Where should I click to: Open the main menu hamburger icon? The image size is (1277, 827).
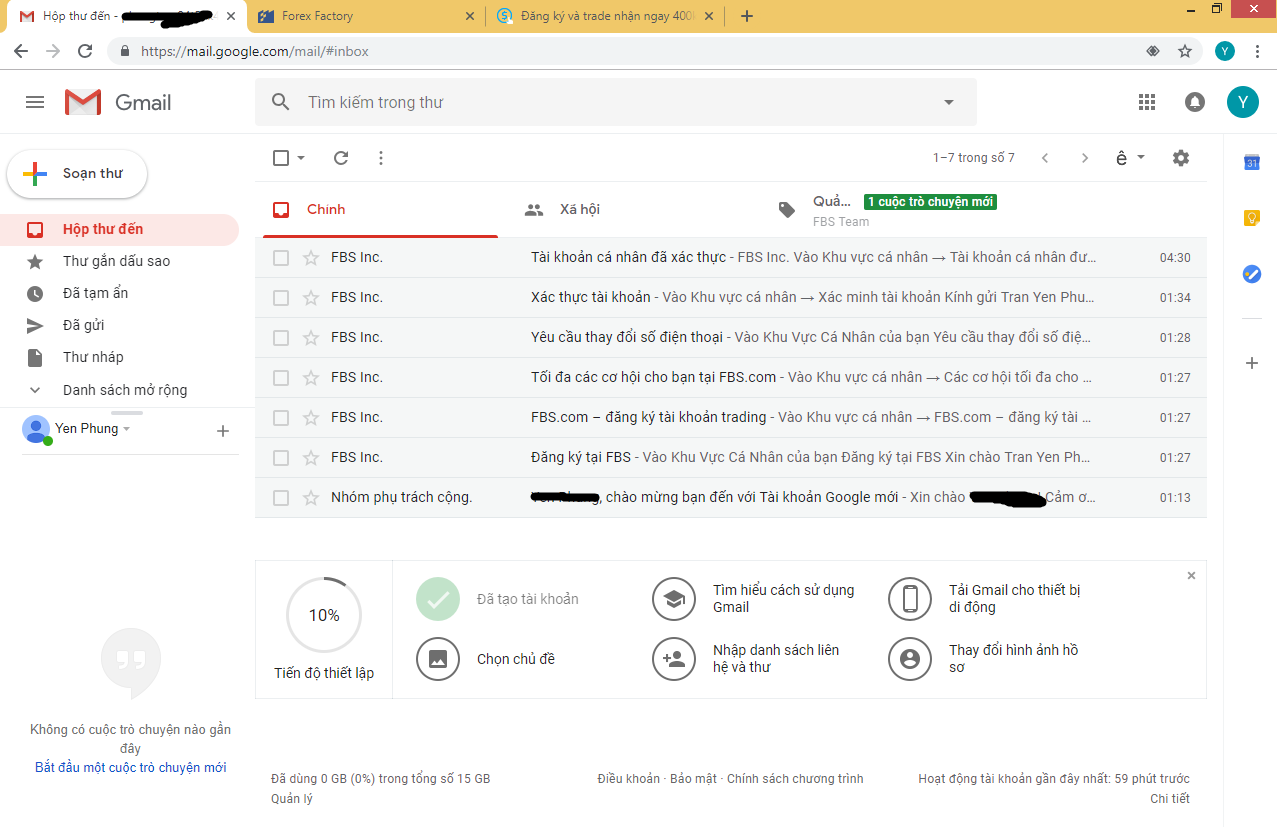click(x=35, y=102)
